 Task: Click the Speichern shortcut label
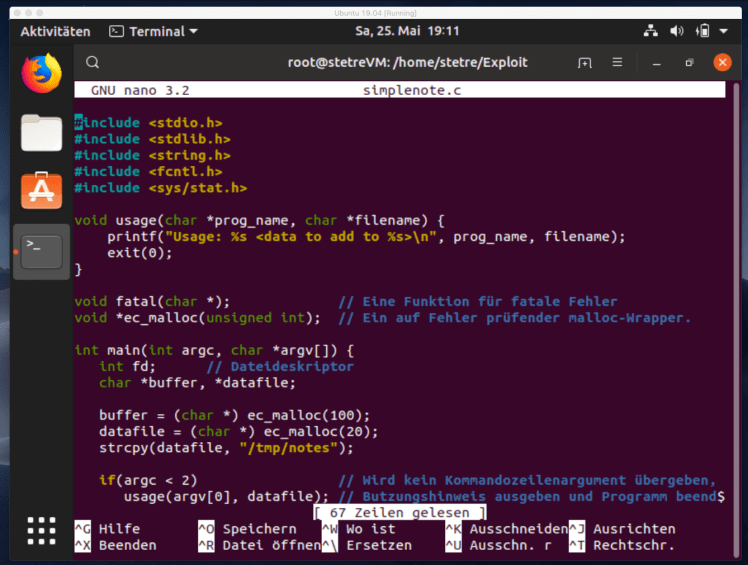click(x=259, y=529)
